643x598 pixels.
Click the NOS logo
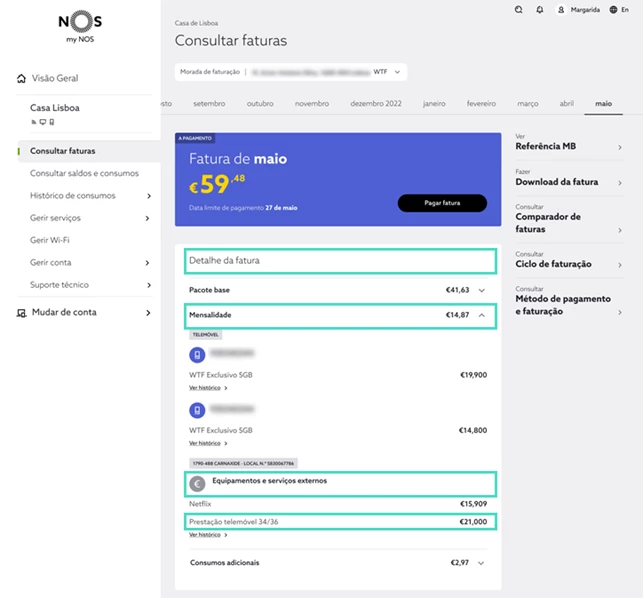pos(80,26)
